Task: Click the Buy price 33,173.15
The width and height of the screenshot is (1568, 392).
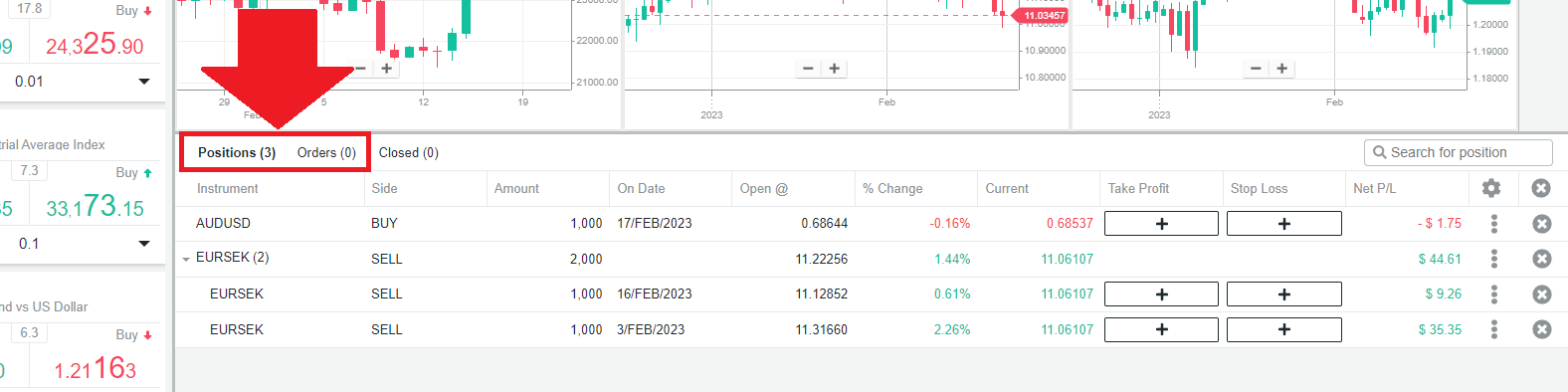Action: (x=96, y=206)
